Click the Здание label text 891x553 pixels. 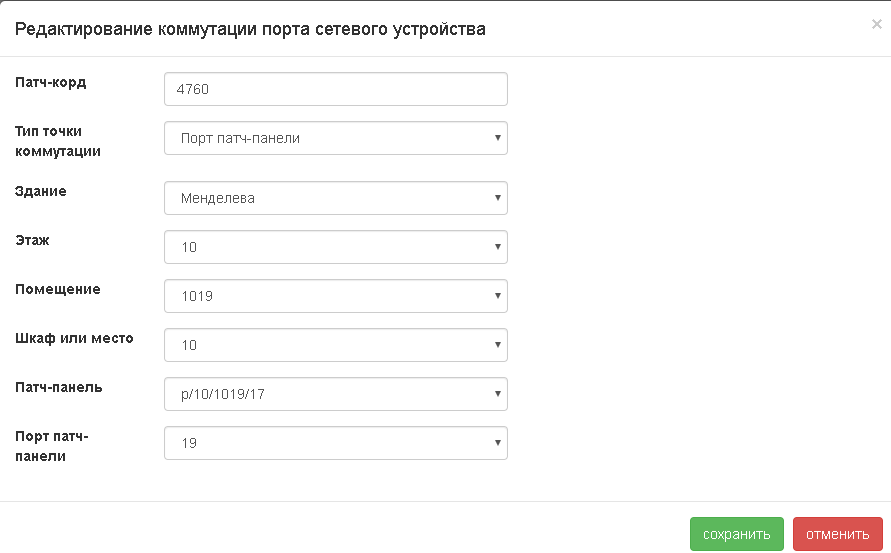[41, 190]
